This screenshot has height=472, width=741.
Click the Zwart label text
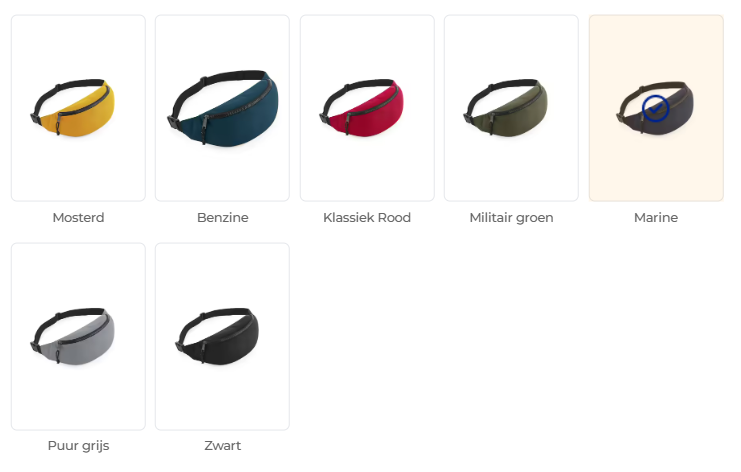223,446
